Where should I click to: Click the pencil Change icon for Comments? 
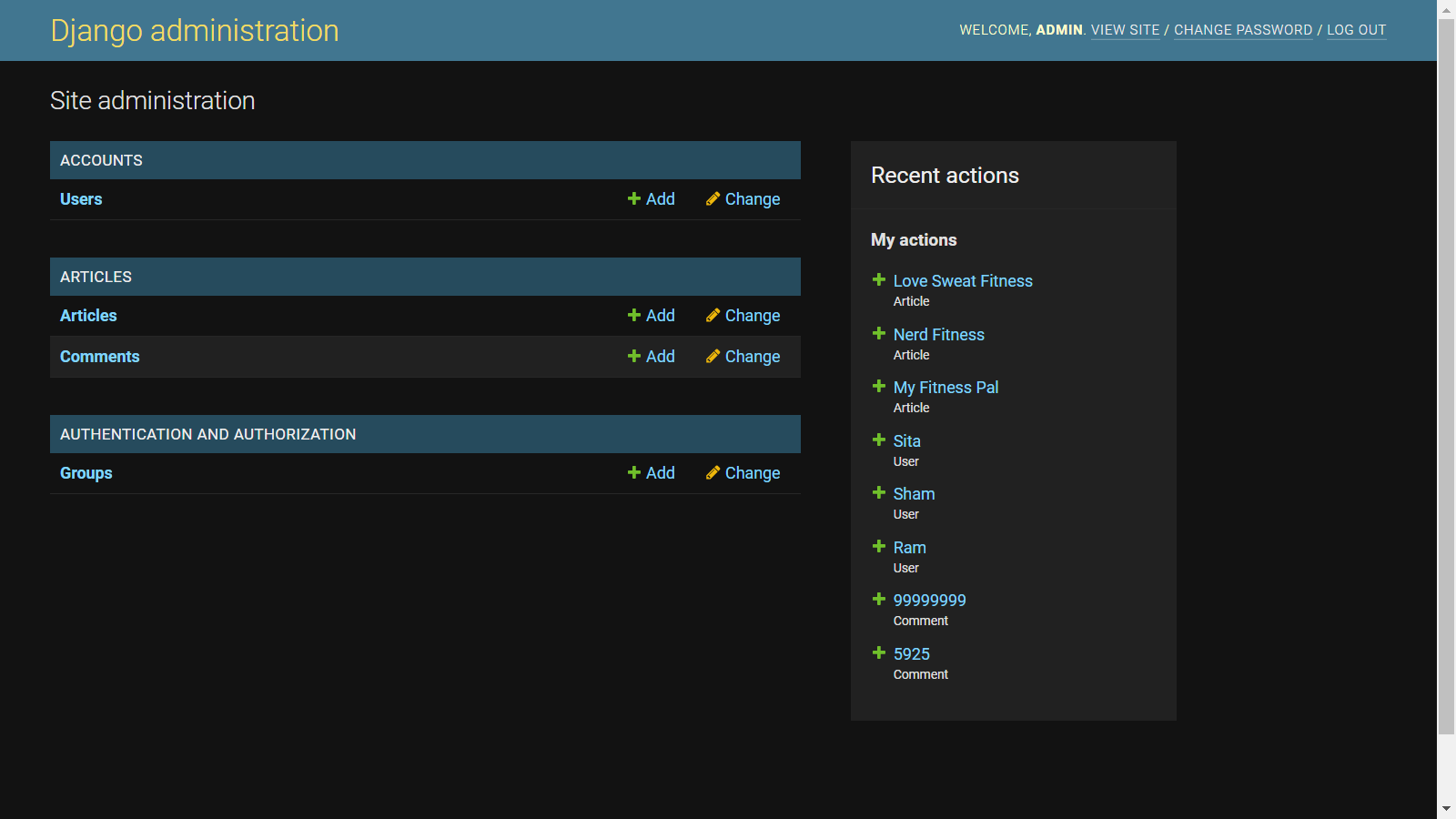[x=713, y=356]
